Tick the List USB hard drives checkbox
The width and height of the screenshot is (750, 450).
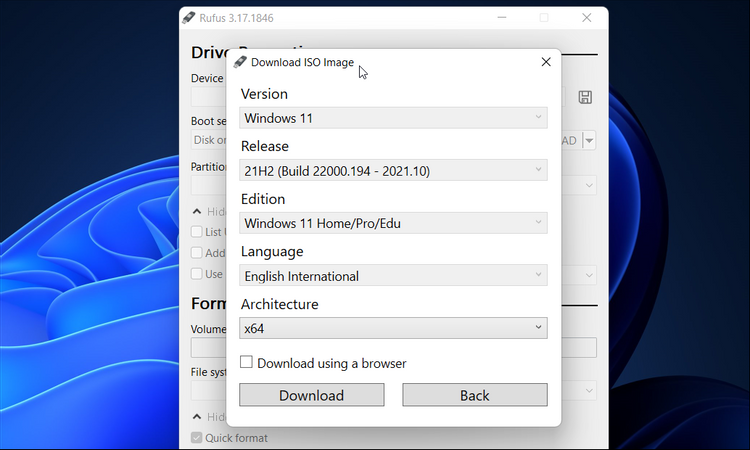[x=197, y=232]
